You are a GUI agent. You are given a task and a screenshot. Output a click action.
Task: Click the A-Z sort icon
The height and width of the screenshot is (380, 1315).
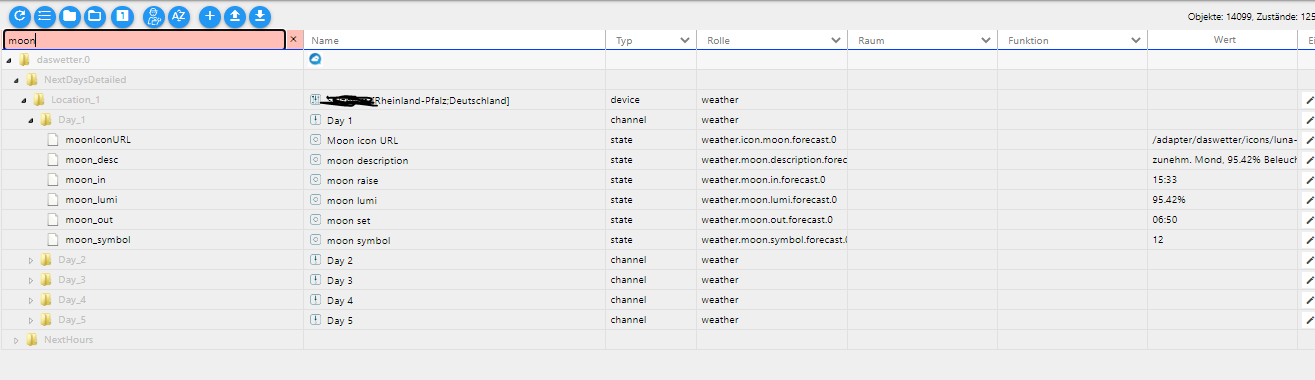(178, 15)
